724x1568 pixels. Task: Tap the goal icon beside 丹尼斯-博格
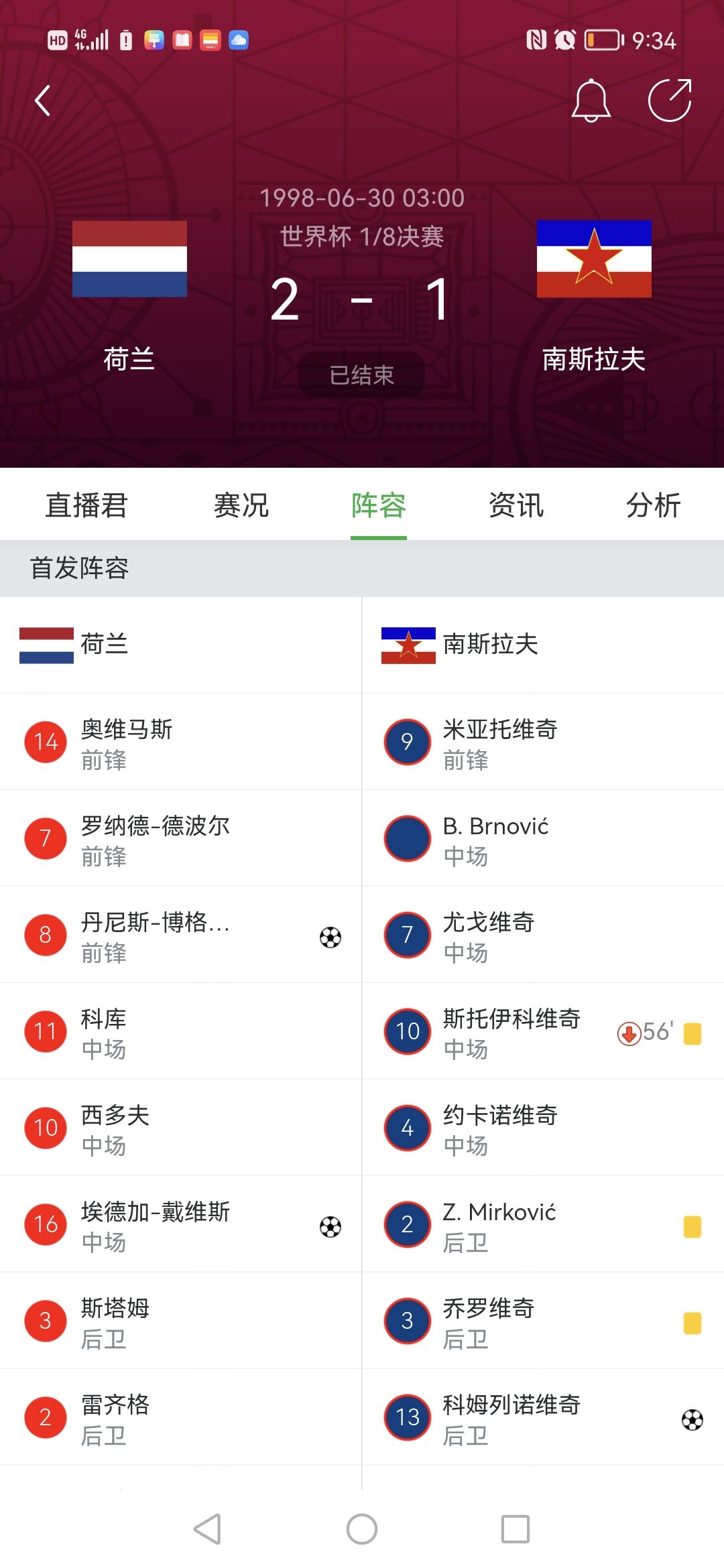pyautogui.click(x=330, y=937)
